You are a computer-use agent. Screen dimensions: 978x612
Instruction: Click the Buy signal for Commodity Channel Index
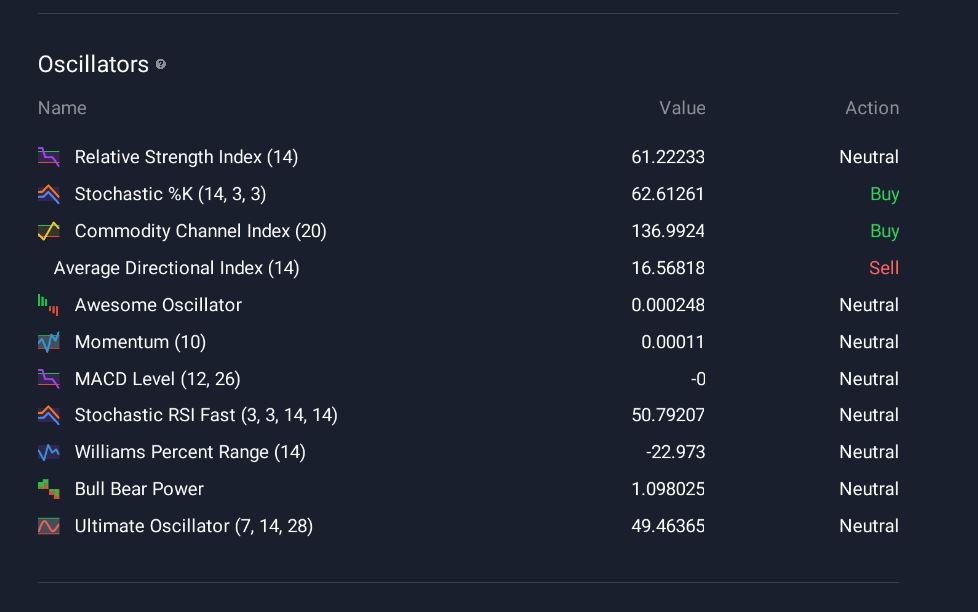coord(884,231)
